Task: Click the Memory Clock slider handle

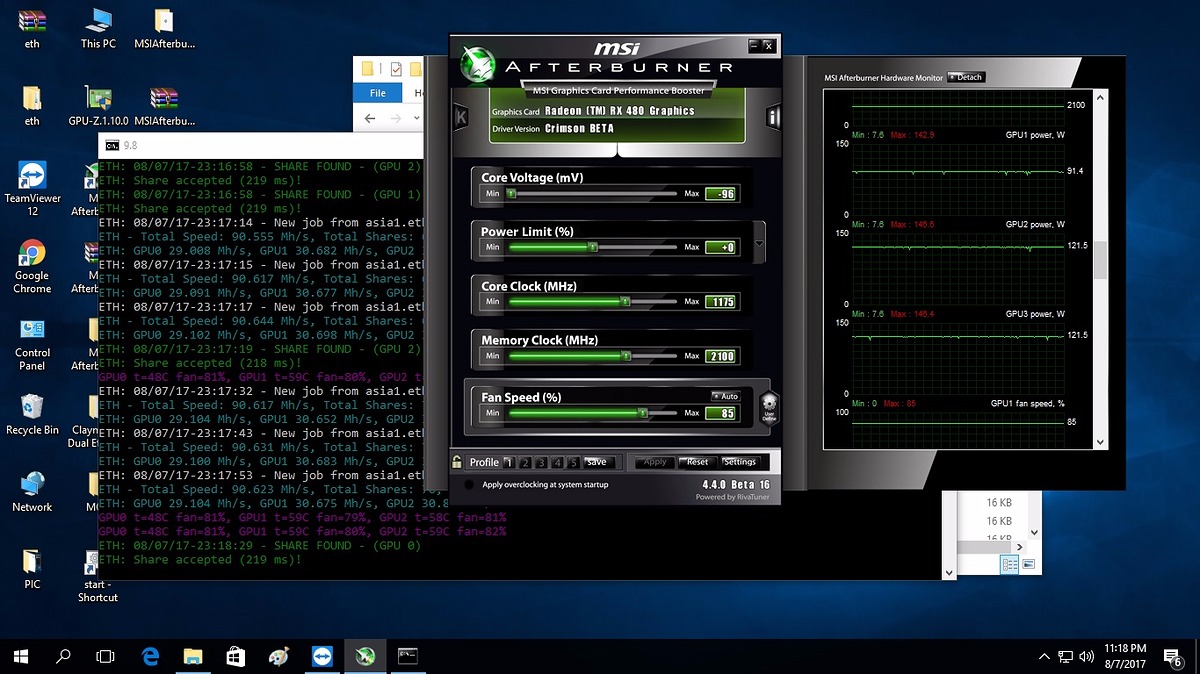Action: [x=626, y=355]
